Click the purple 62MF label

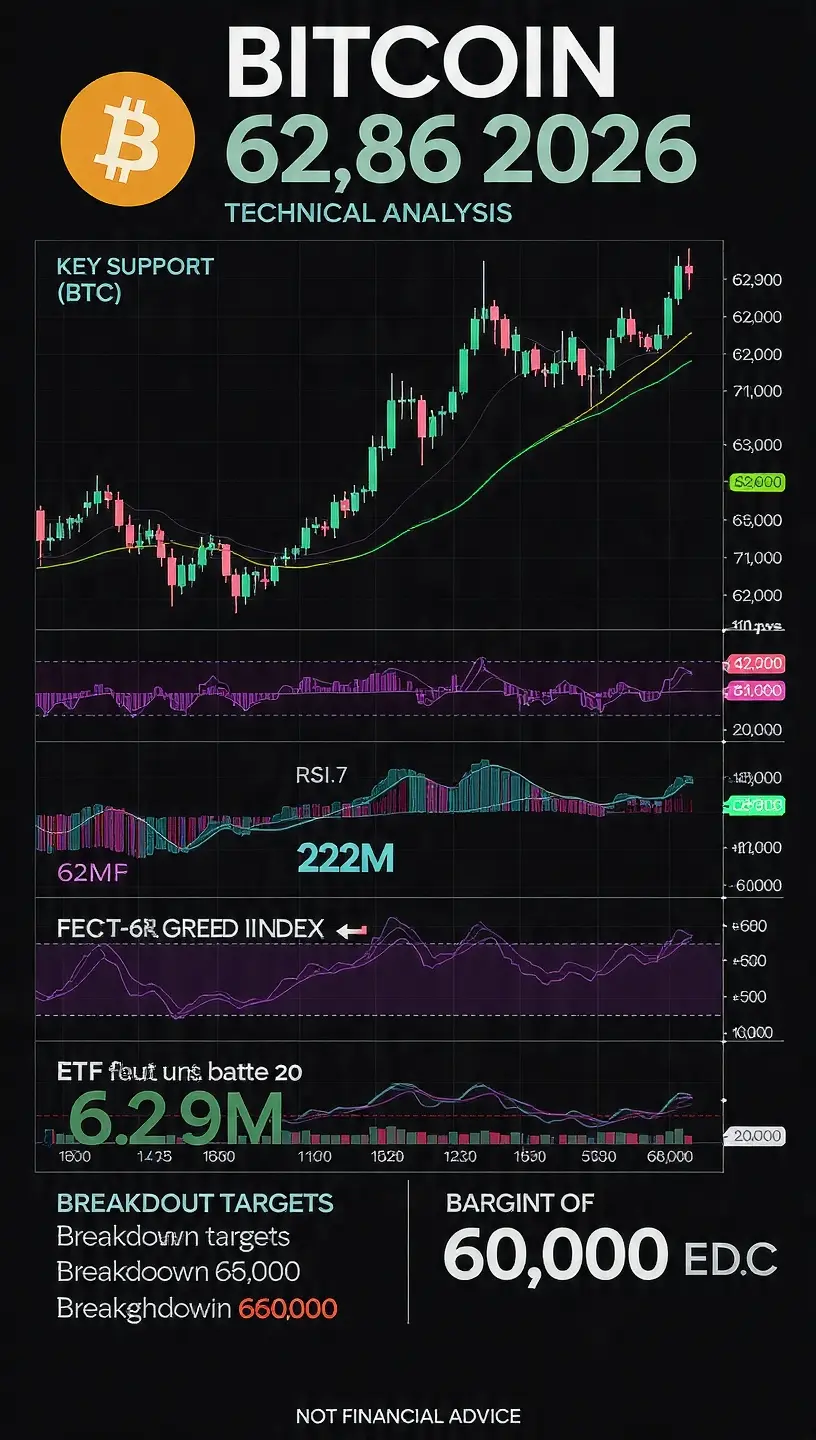point(91,872)
